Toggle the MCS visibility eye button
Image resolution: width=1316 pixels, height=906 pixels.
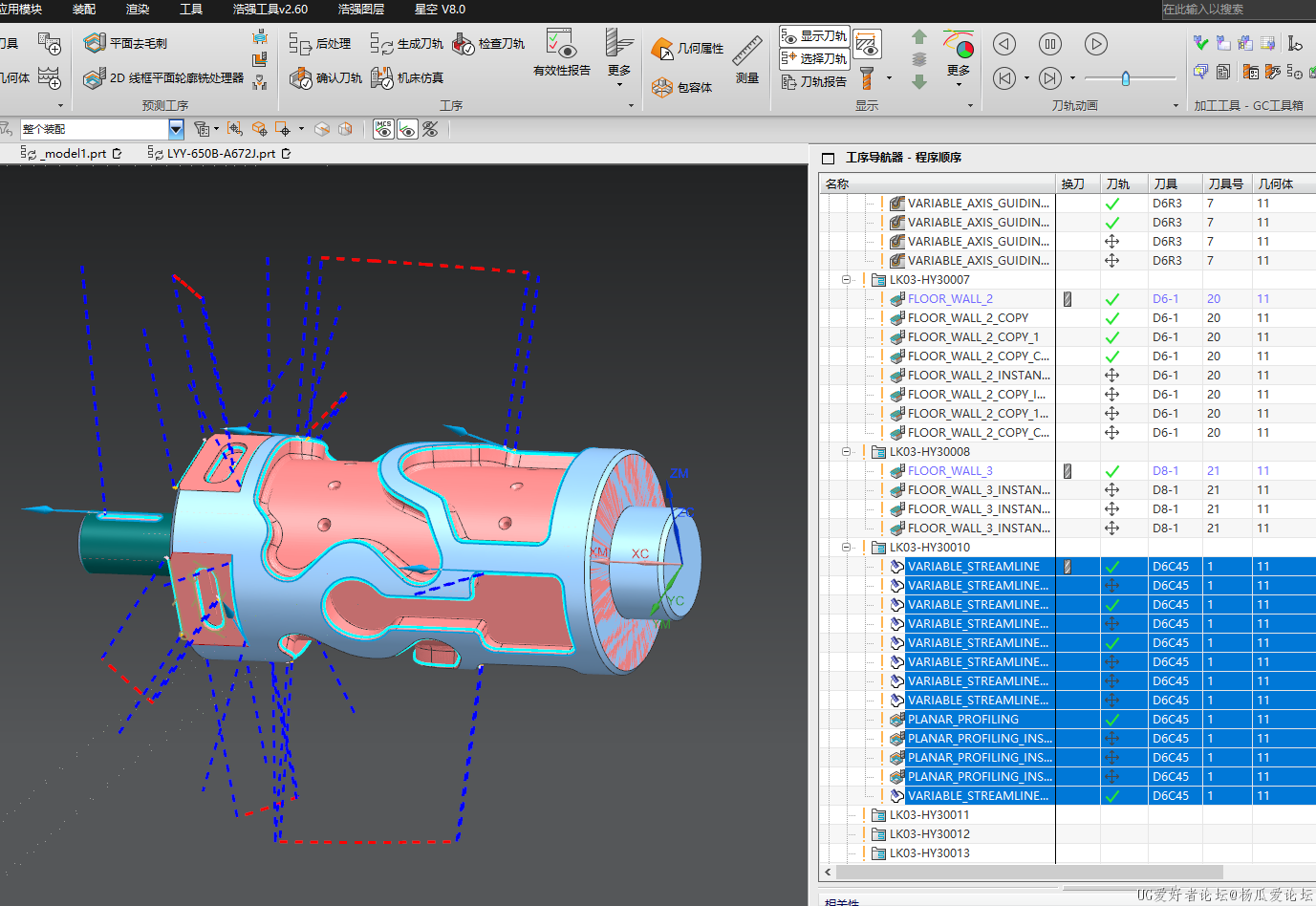click(384, 129)
